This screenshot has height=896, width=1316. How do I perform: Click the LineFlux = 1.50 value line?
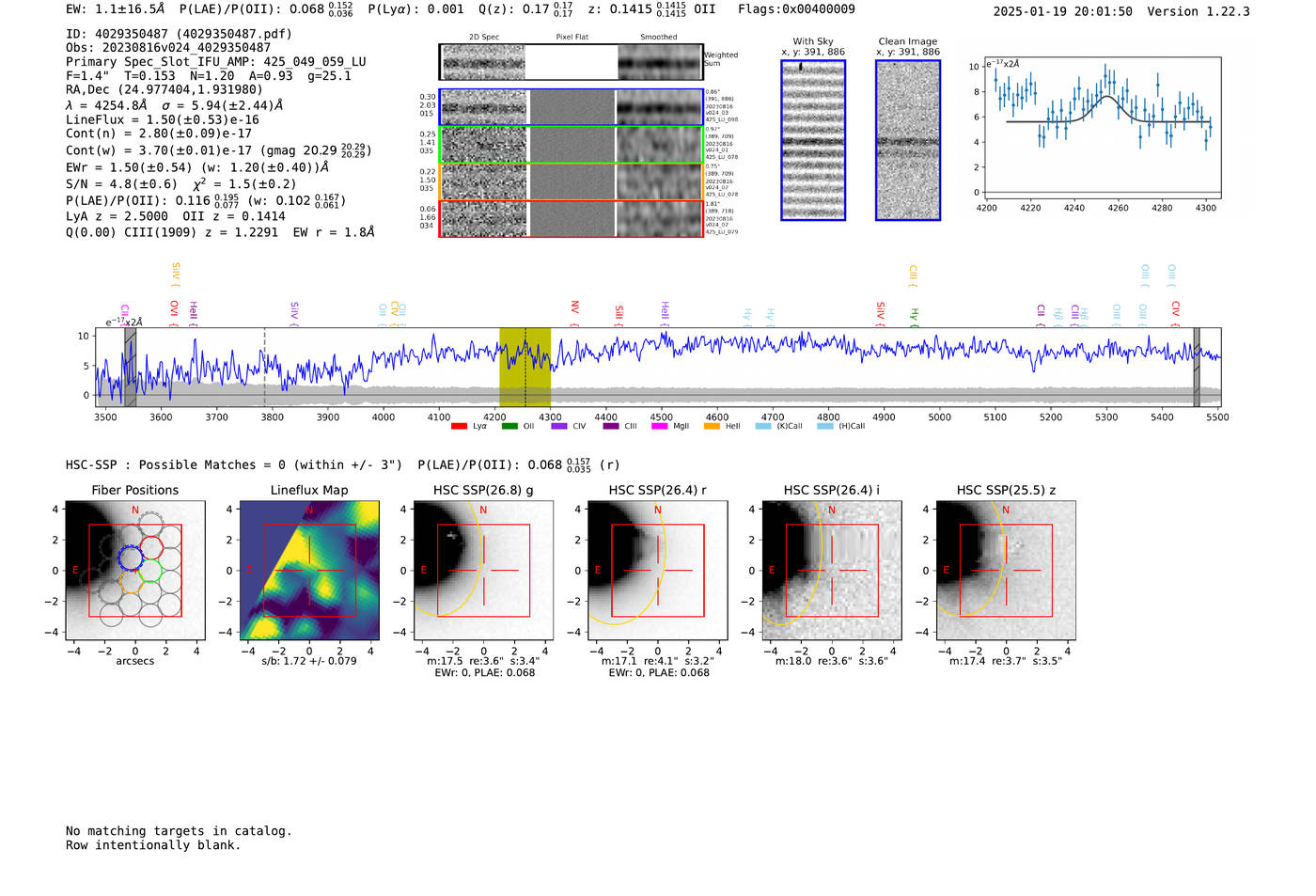tap(162, 120)
